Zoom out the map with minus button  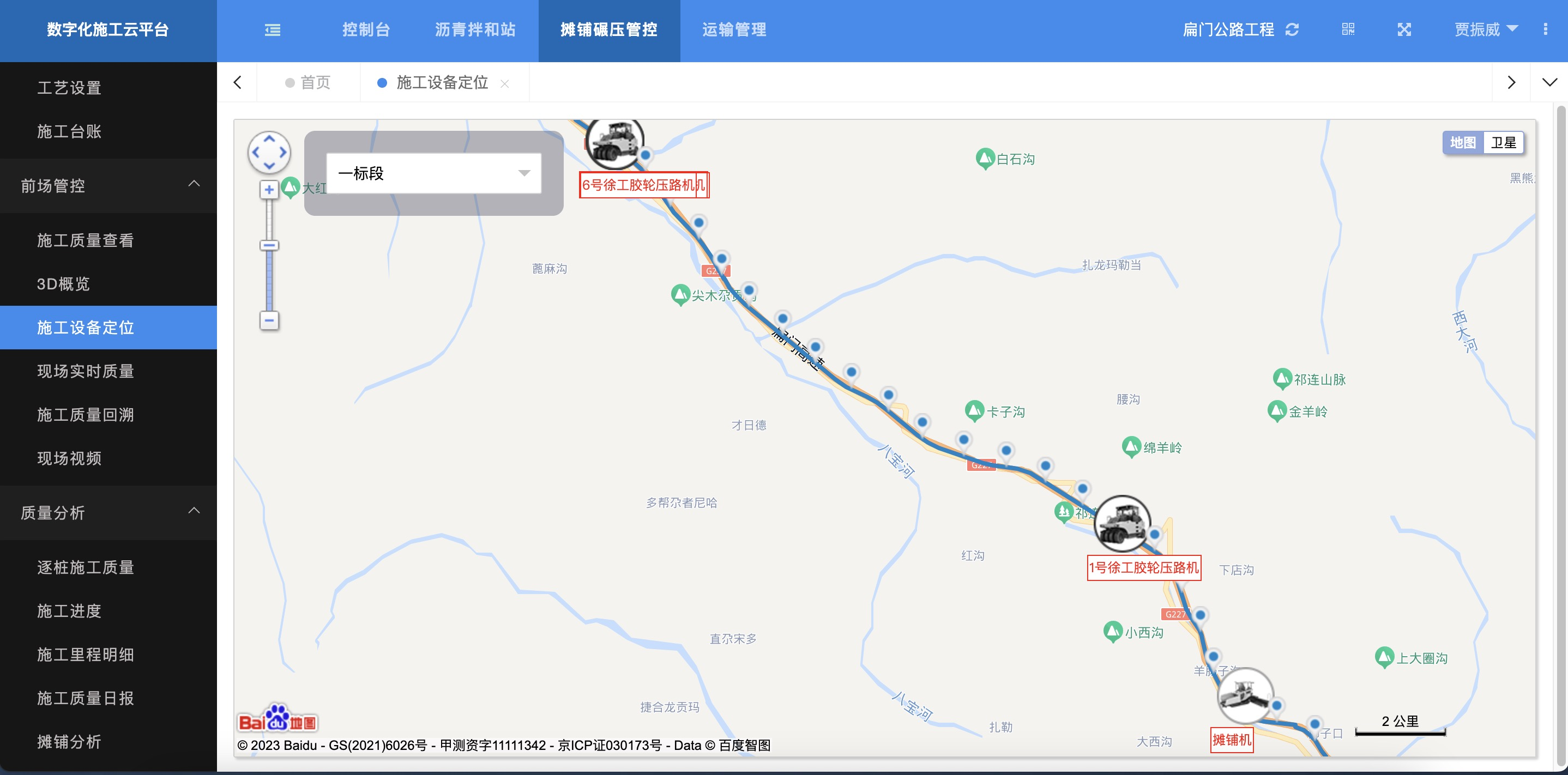point(269,320)
